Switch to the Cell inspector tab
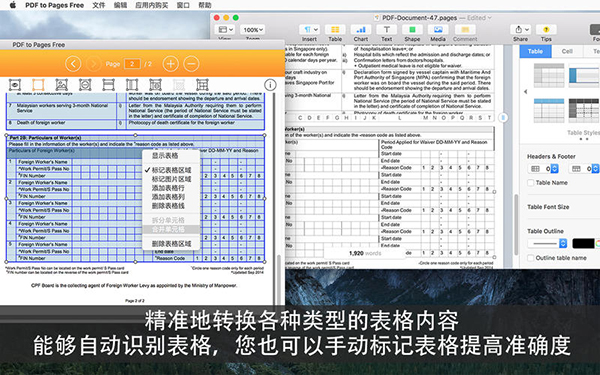The width and height of the screenshot is (600, 375). (x=567, y=51)
